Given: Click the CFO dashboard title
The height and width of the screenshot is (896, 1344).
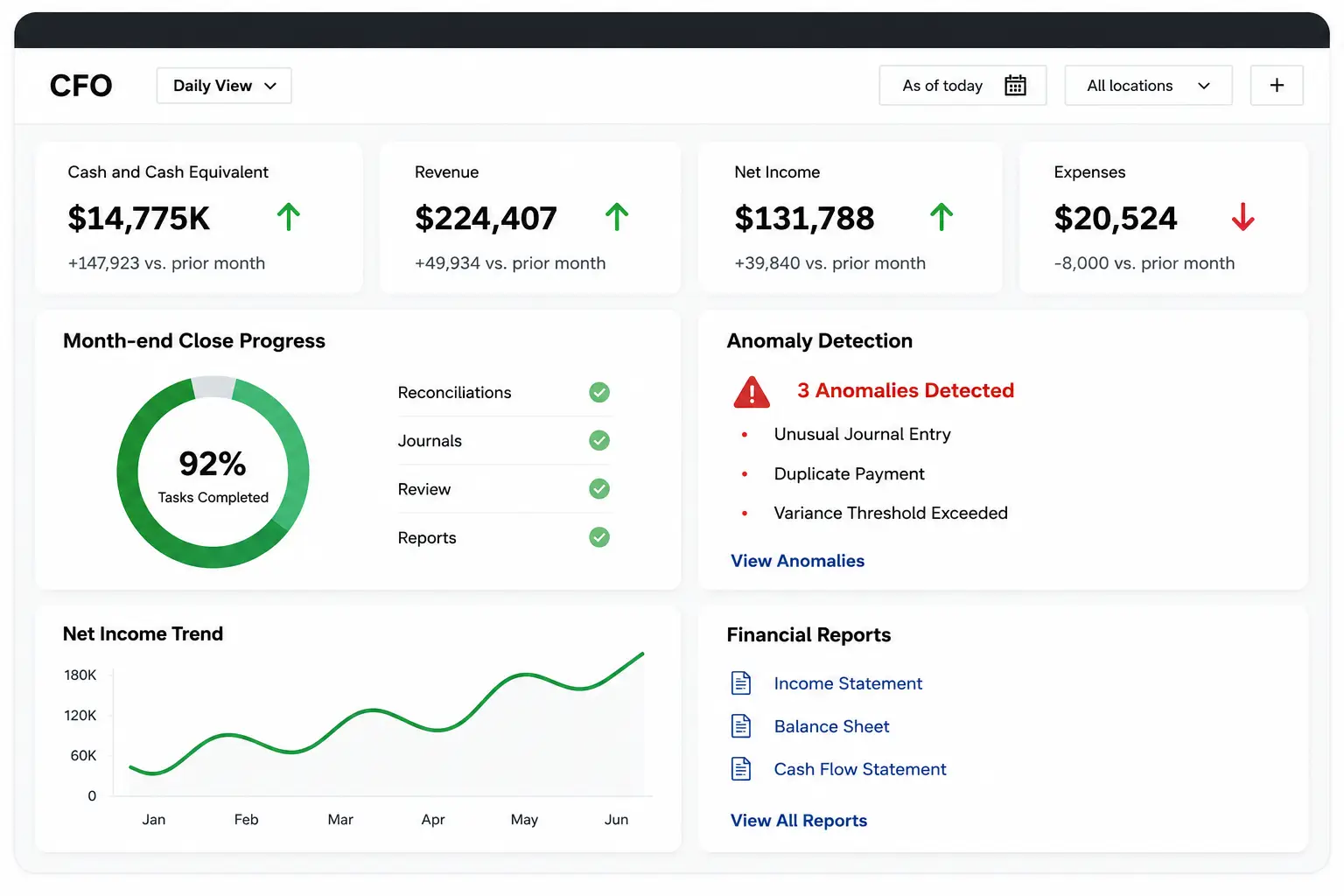Looking at the screenshot, I should coord(81,86).
